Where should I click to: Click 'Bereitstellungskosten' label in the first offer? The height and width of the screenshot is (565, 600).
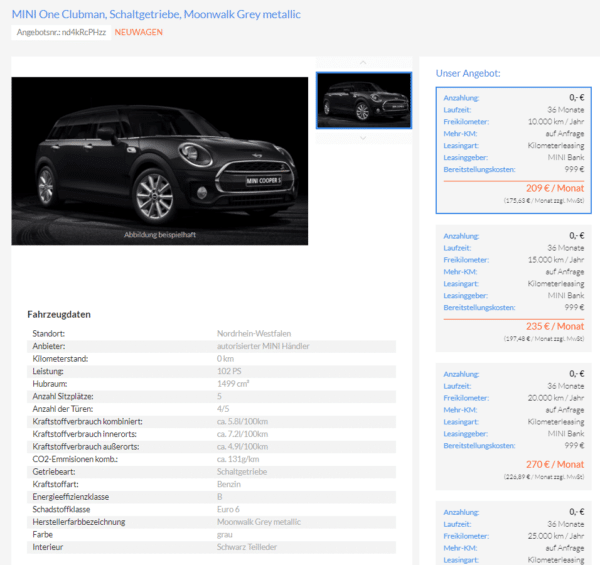(479, 169)
